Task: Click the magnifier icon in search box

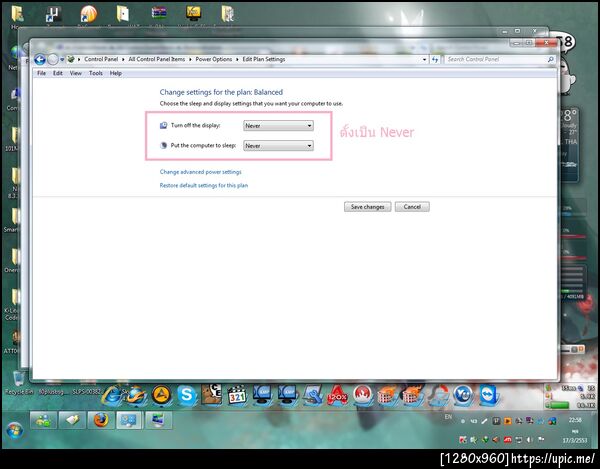Action: point(550,59)
